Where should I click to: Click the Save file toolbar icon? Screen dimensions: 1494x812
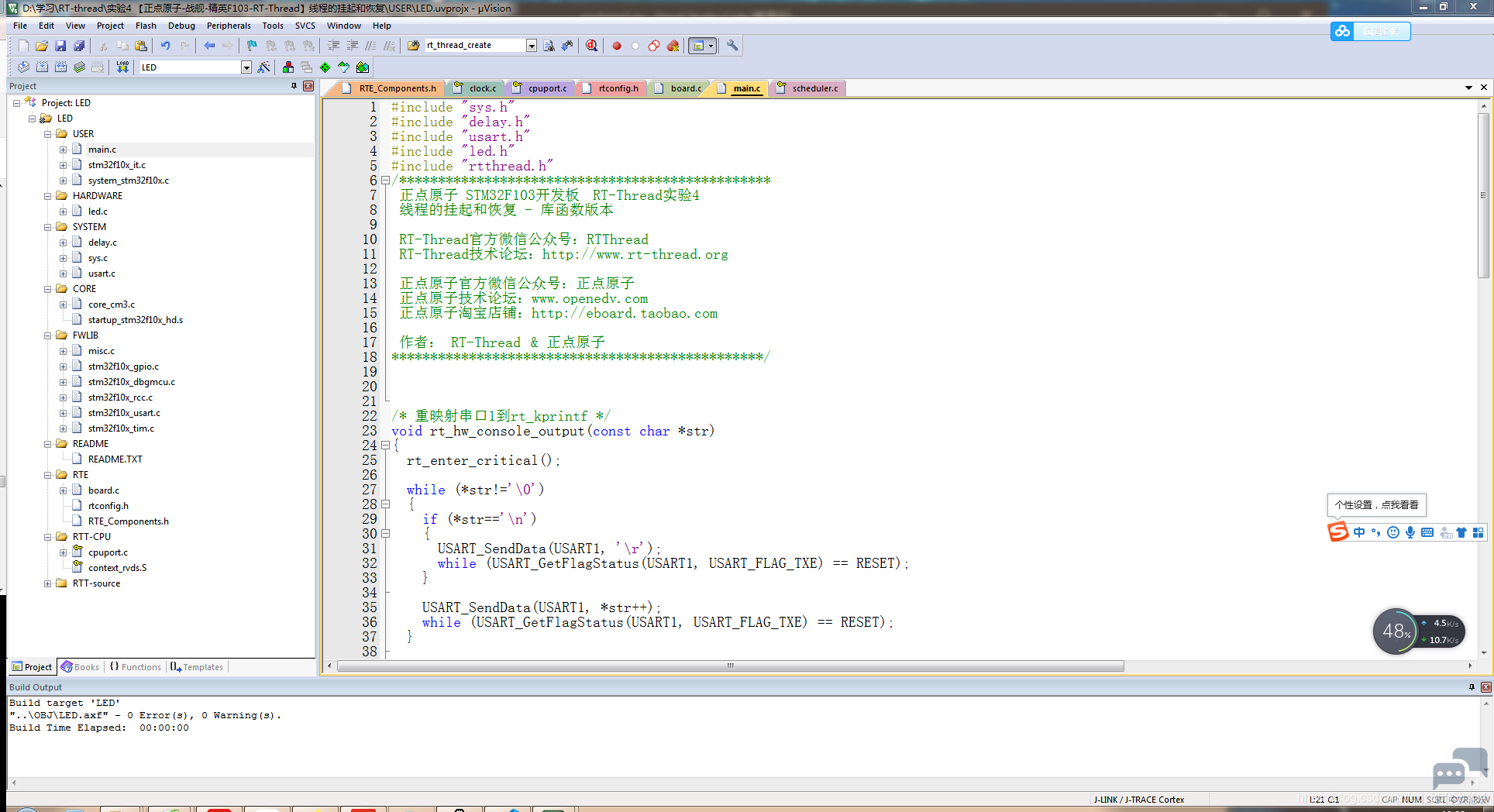click(60, 46)
